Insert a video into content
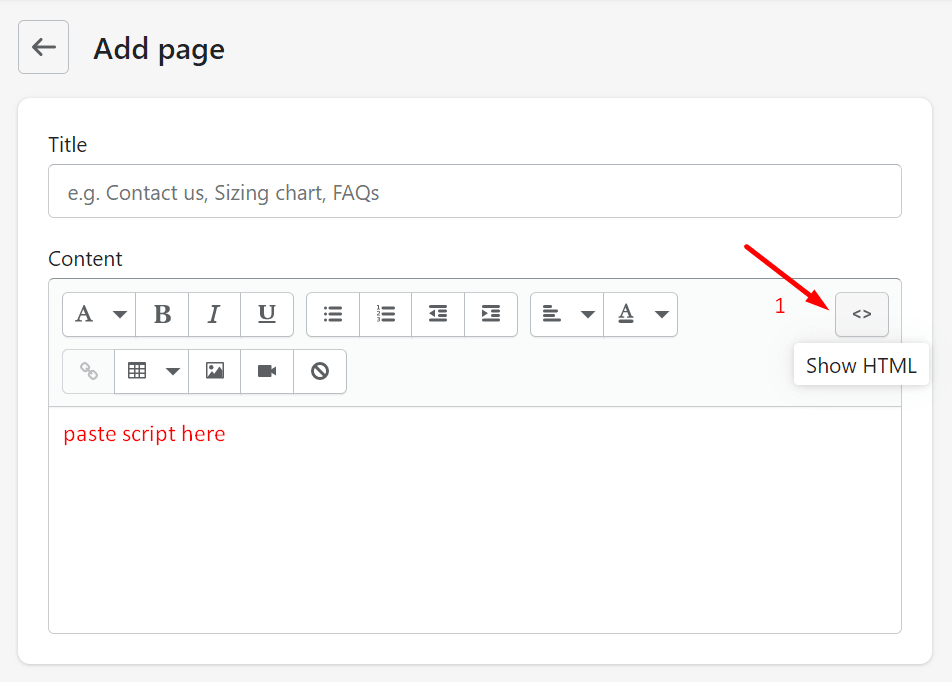 [x=267, y=372]
